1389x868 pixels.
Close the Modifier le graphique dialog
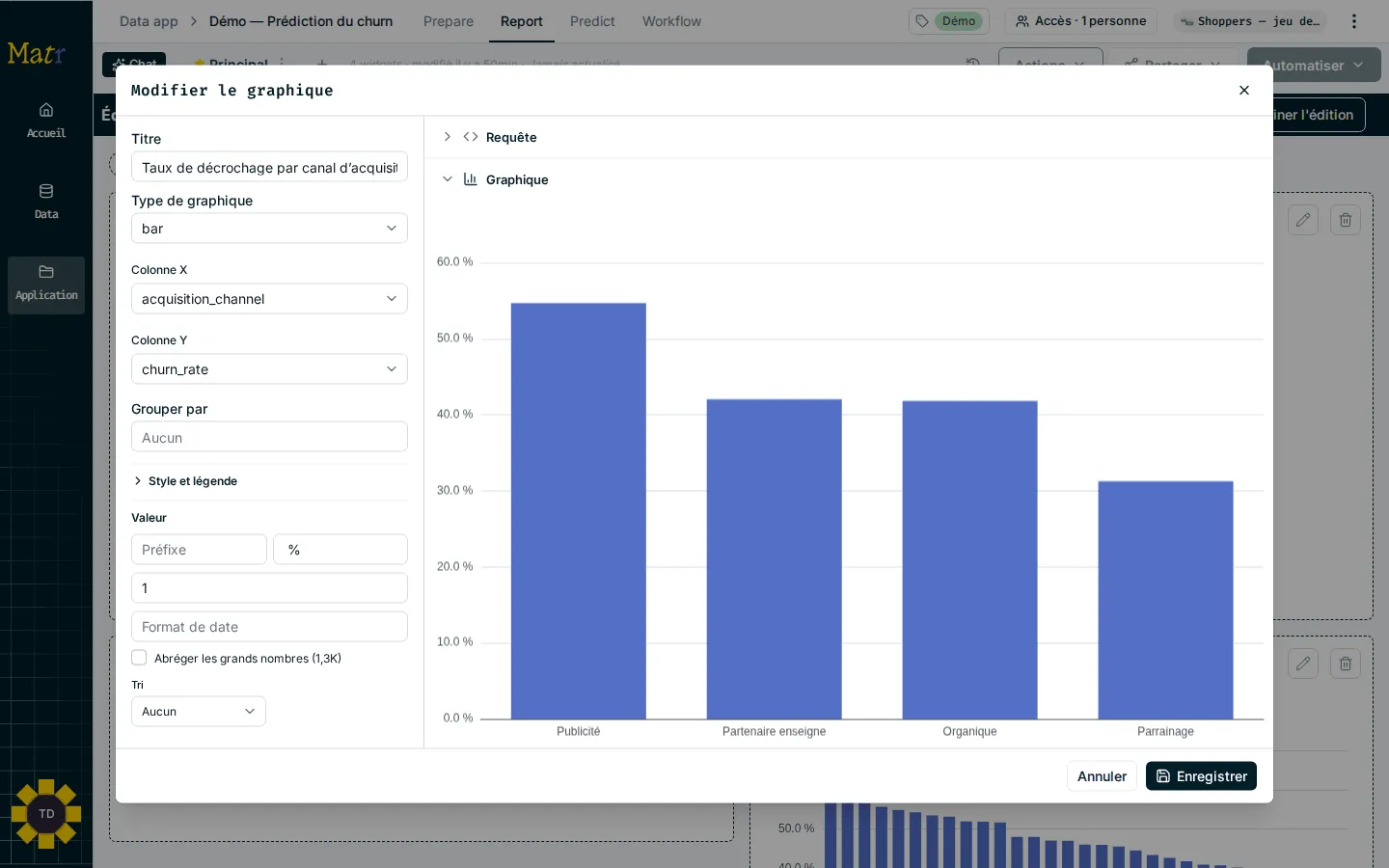[1244, 90]
